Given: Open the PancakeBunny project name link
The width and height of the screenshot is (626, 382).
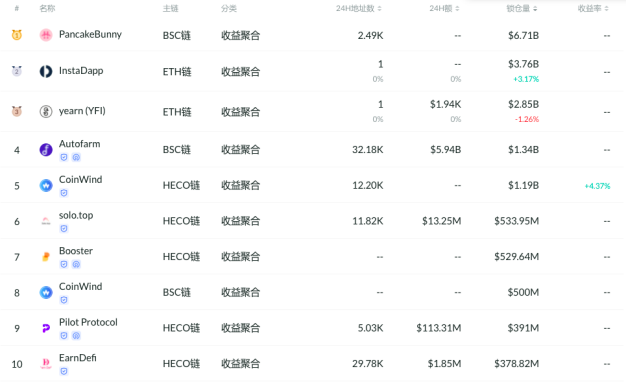Looking at the screenshot, I should [x=90, y=34].
